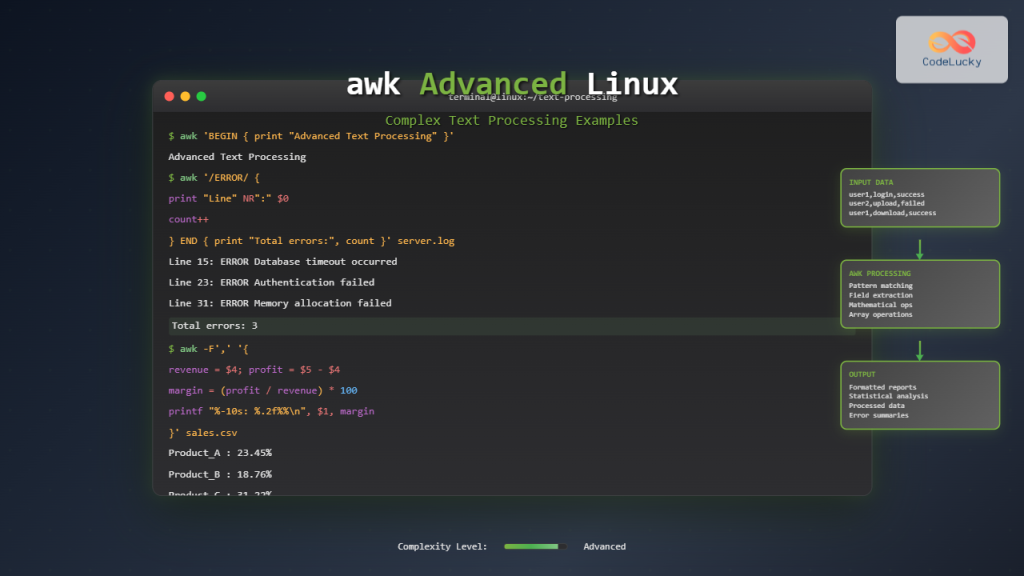This screenshot has height=576, width=1024.
Task: Open the INPUT DATA panel
Action: coord(919,197)
